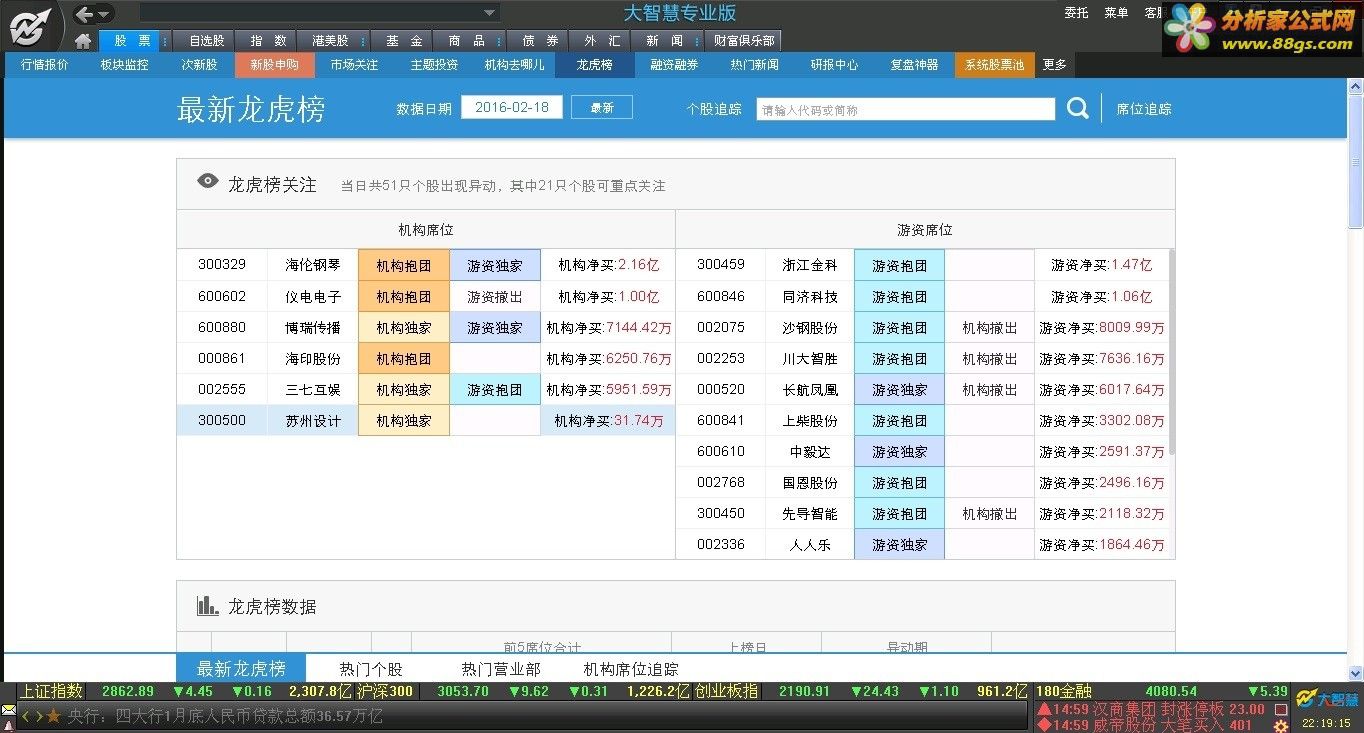Select the 海伦钢琴 row
Viewport: 1364px width, 733px height.
tap(426, 265)
